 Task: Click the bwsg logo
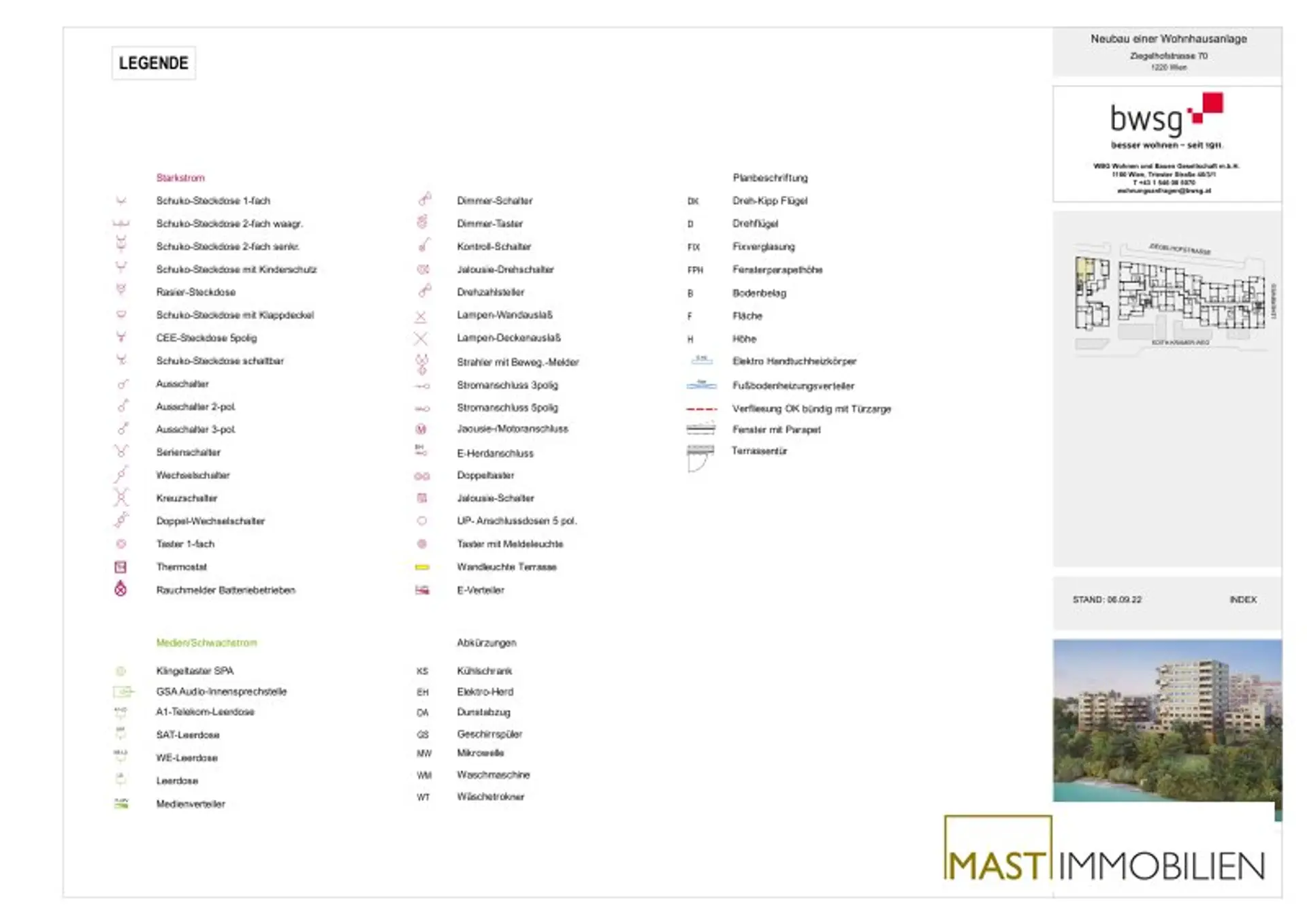pyautogui.click(x=1166, y=117)
